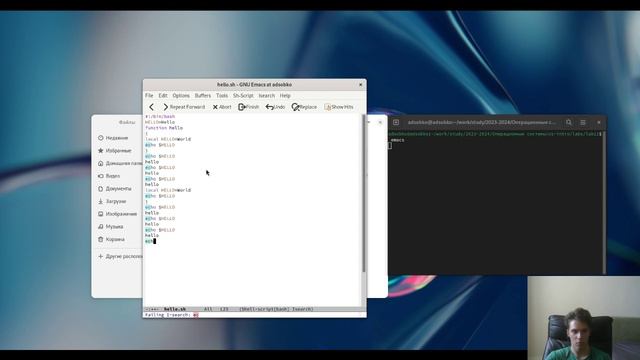Click the I-search minibuffer prompt
Screen dimensions: 640x360
(171, 315)
